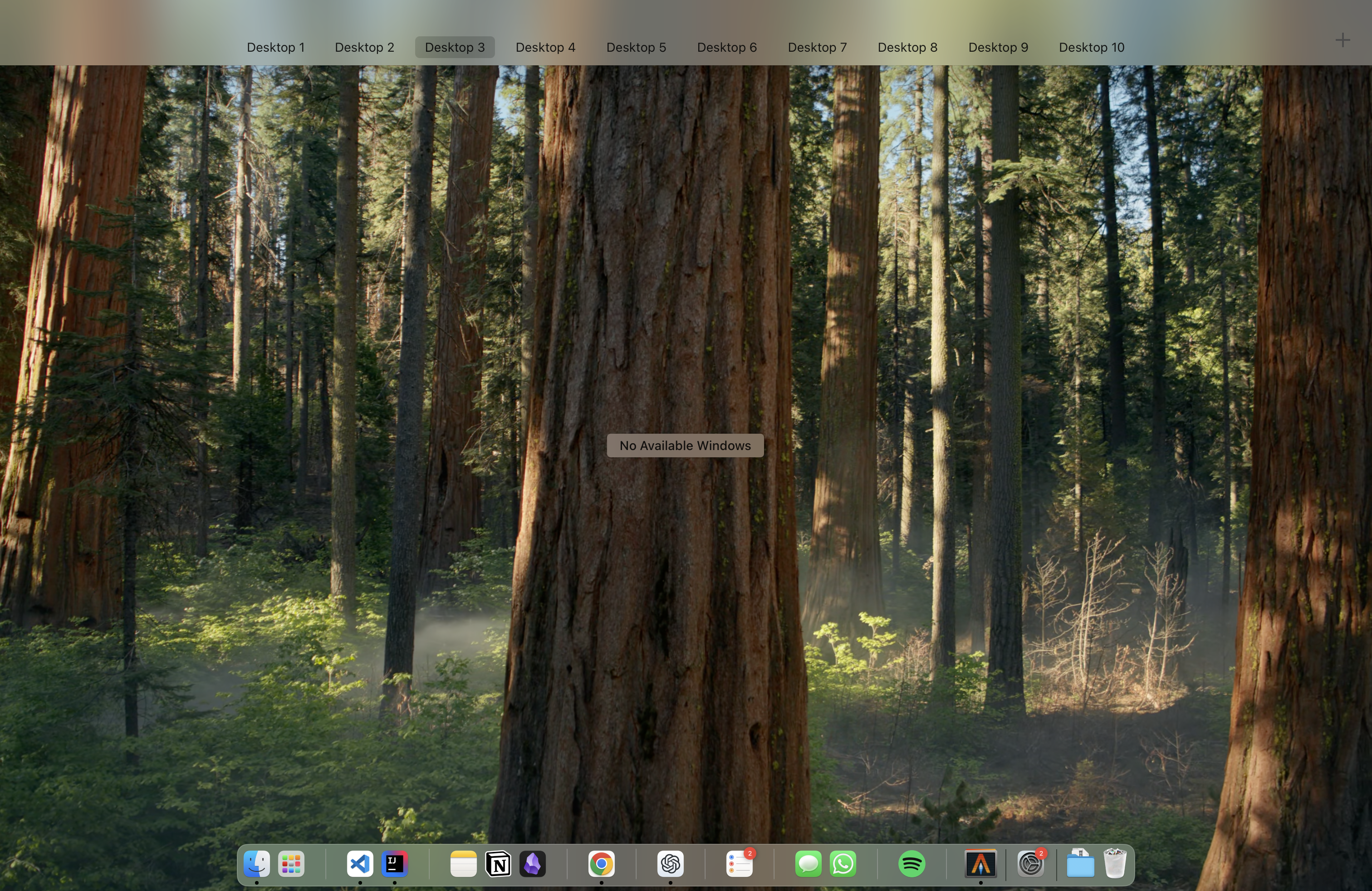Add a new desktop with plus button

(1343, 40)
